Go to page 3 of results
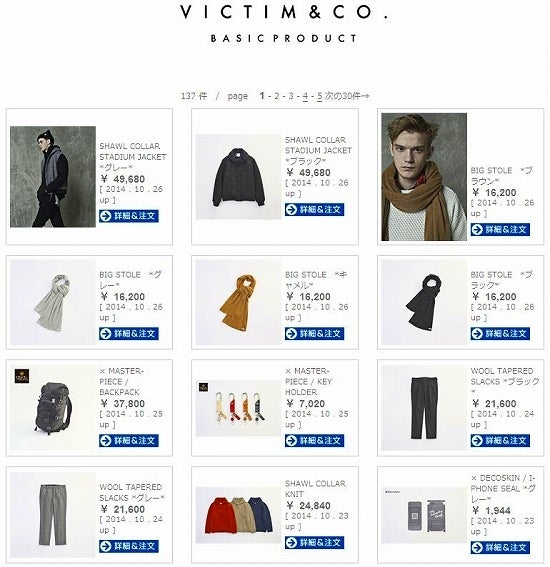Image resolution: width=550 pixels, height=567 pixels. pos(291,96)
